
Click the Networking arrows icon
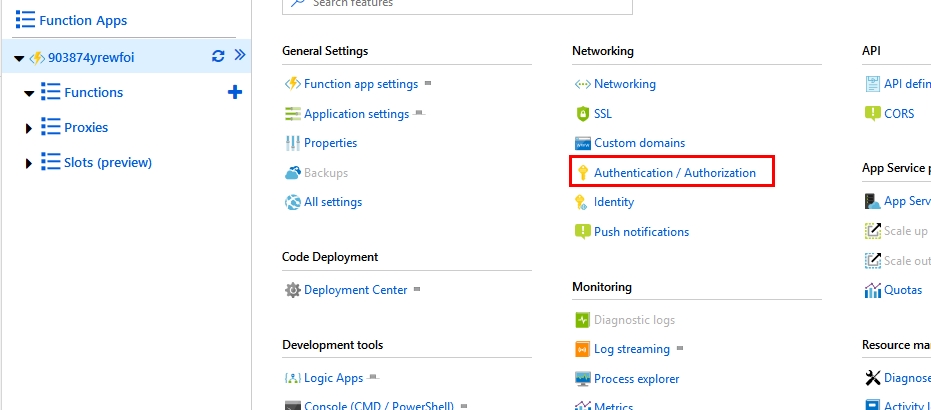pos(582,84)
